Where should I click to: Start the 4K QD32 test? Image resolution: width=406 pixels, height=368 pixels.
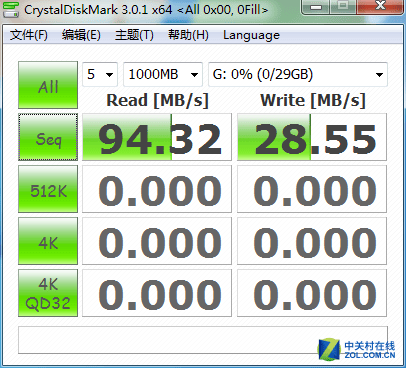click(x=48, y=293)
